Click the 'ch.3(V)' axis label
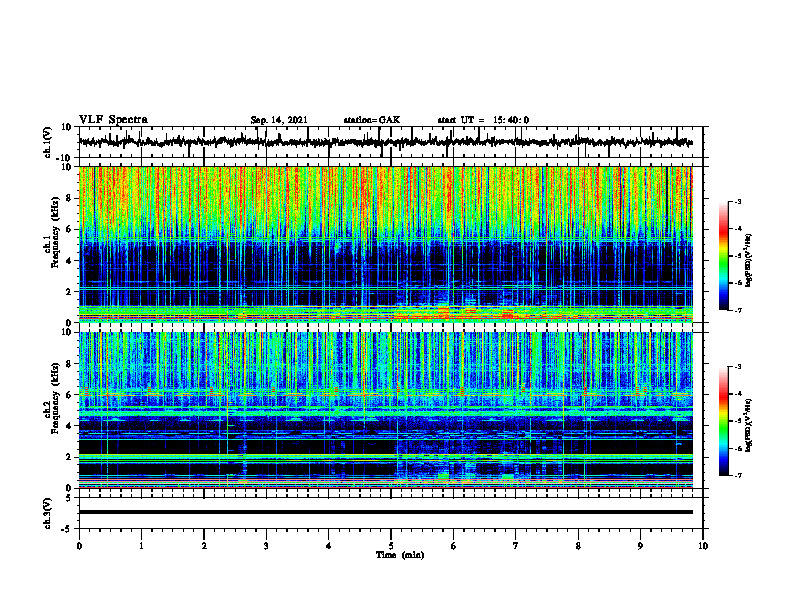 click(48, 513)
